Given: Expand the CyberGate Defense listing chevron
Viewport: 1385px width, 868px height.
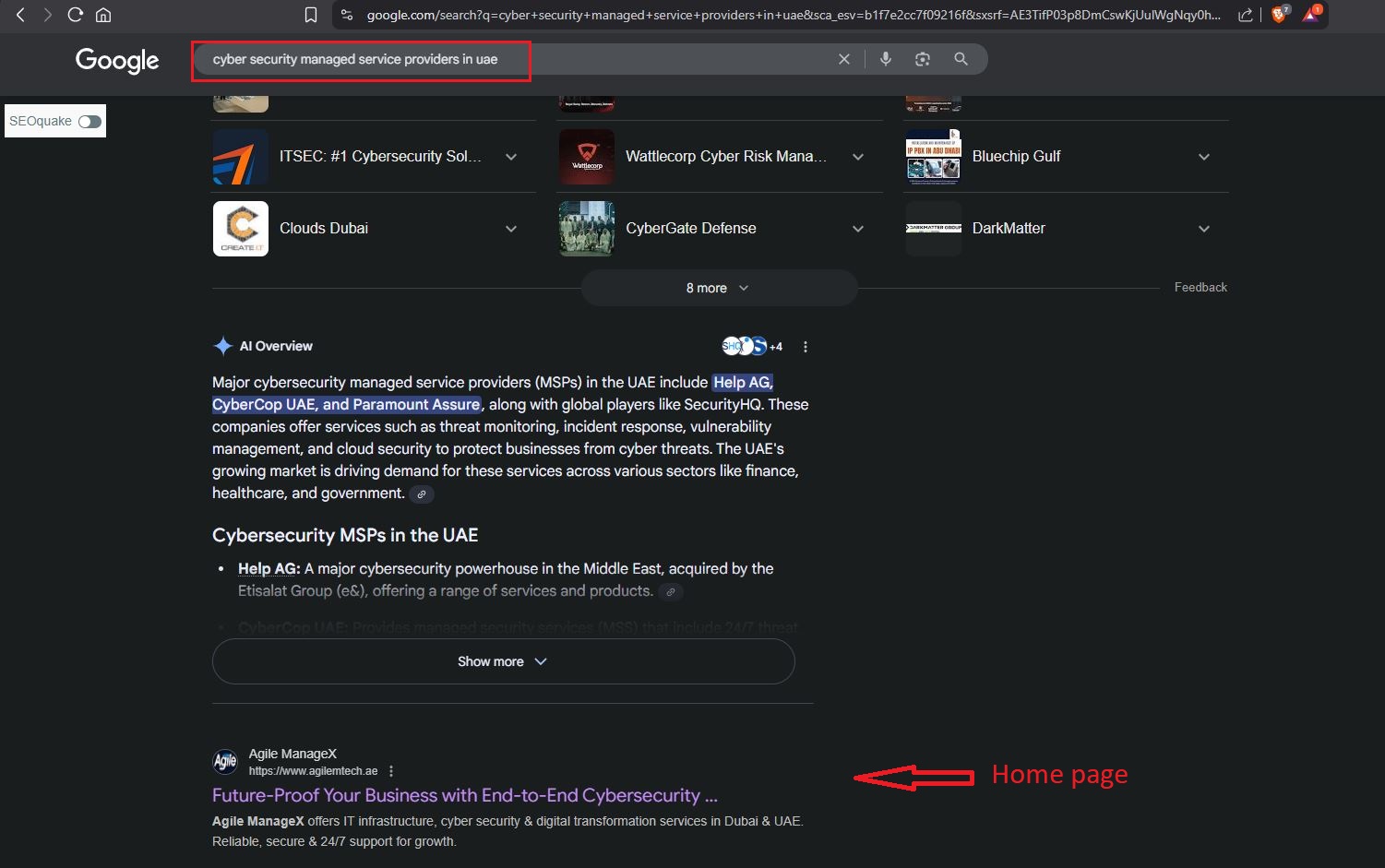Looking at the screenshot, I should [x=857, y=229].
